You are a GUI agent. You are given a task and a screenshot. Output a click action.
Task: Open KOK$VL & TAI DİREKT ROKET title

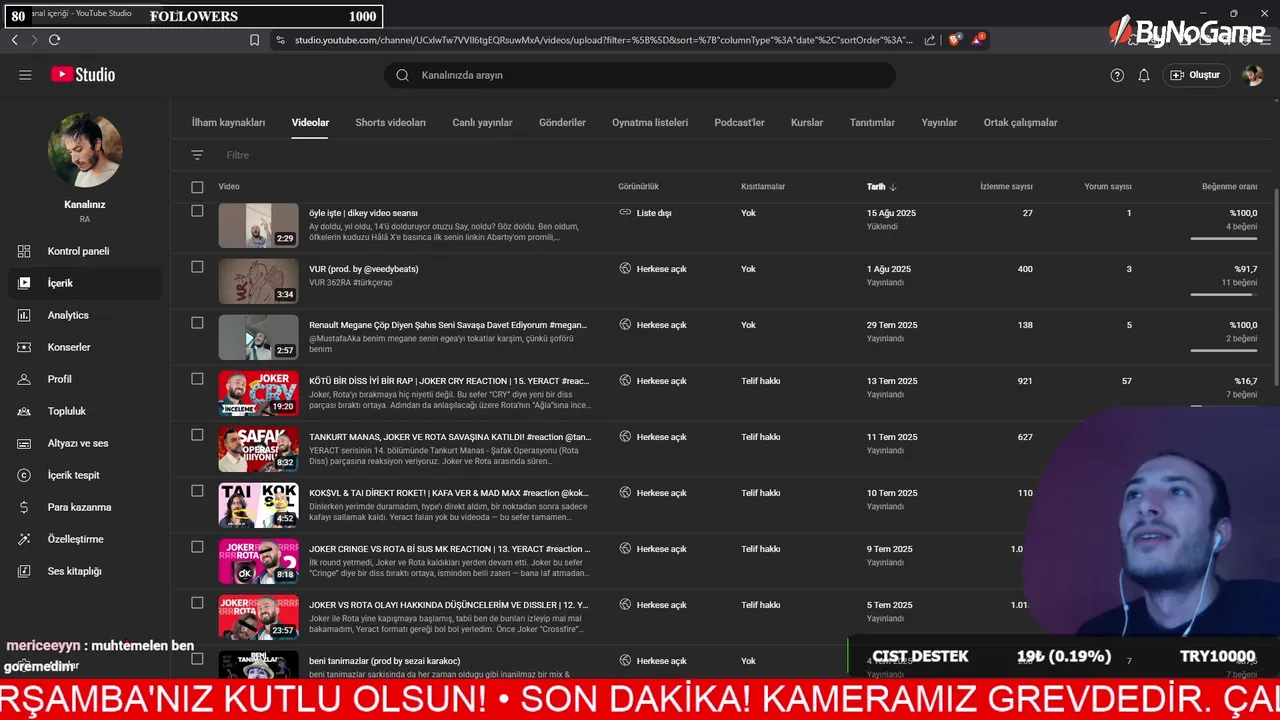pyautogui.click(x=449, y=493)
